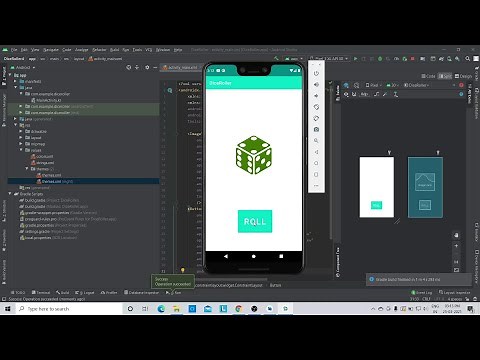Open emulator extended controls (three dots)
Image resolution: width=480 pixels, height=360 pixels.
(316, 186)
